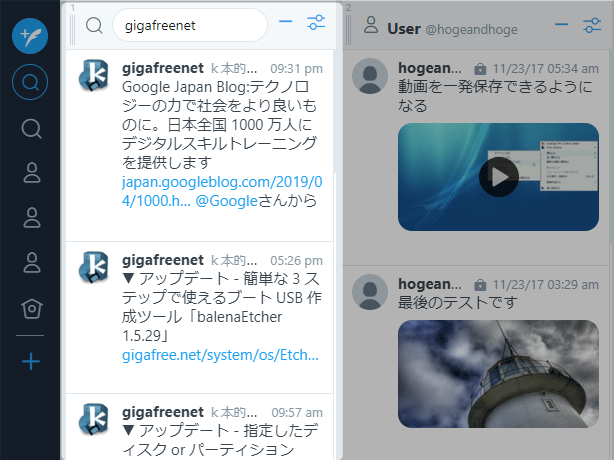Open hogeandhoge avatar on 03:29 am tweet
The height and width of the screenshot is (460, 614).
pos(370,292)
